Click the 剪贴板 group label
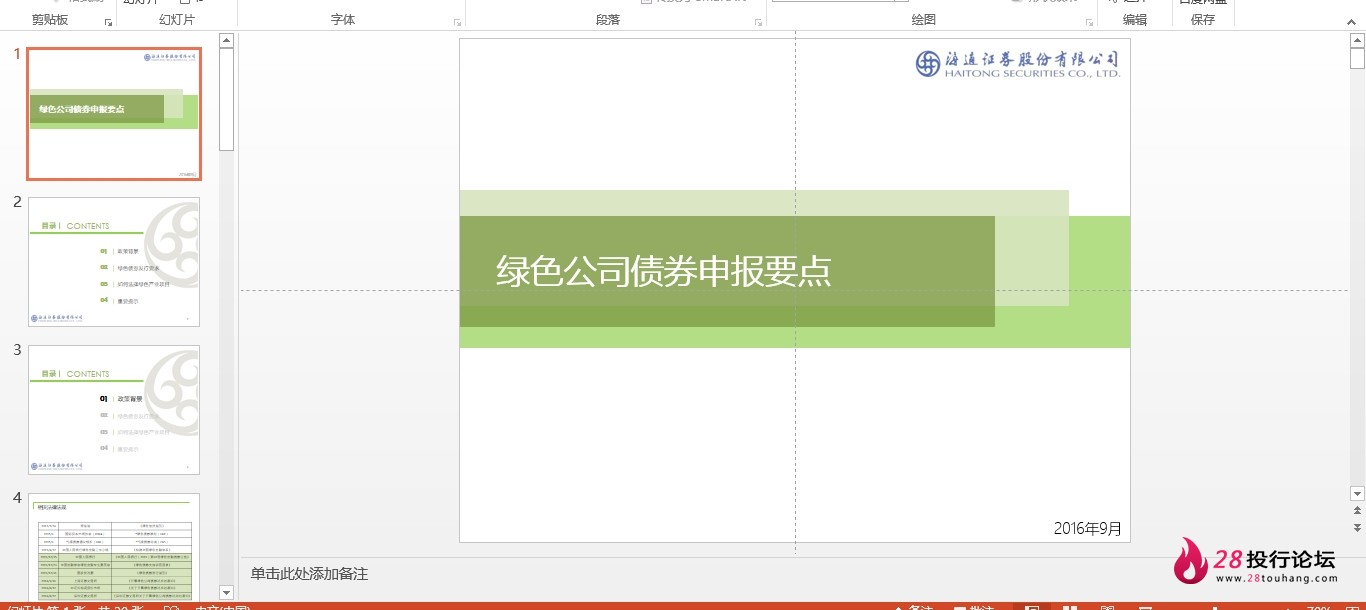Screen dimensions: 1366x610 point(50,20)
